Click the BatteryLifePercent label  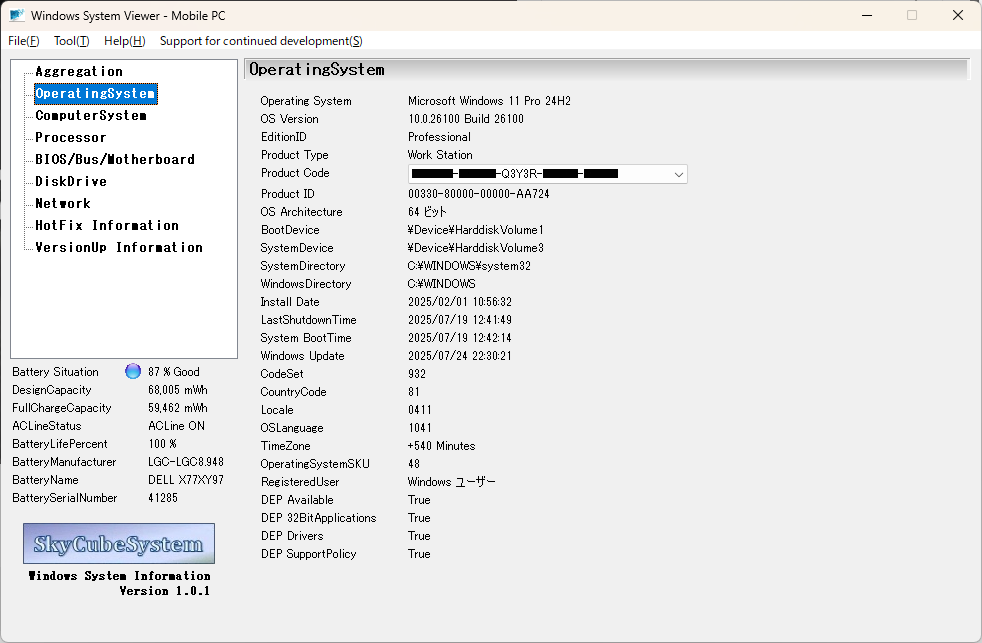(x=59, y=444)
